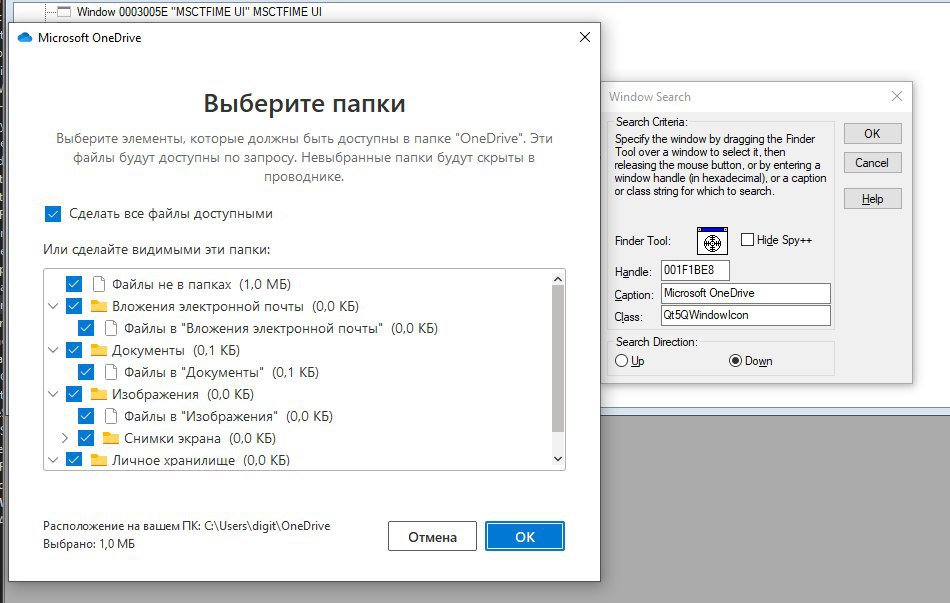Collapse the Личное хранилище folder

click(x=53, y=460)
